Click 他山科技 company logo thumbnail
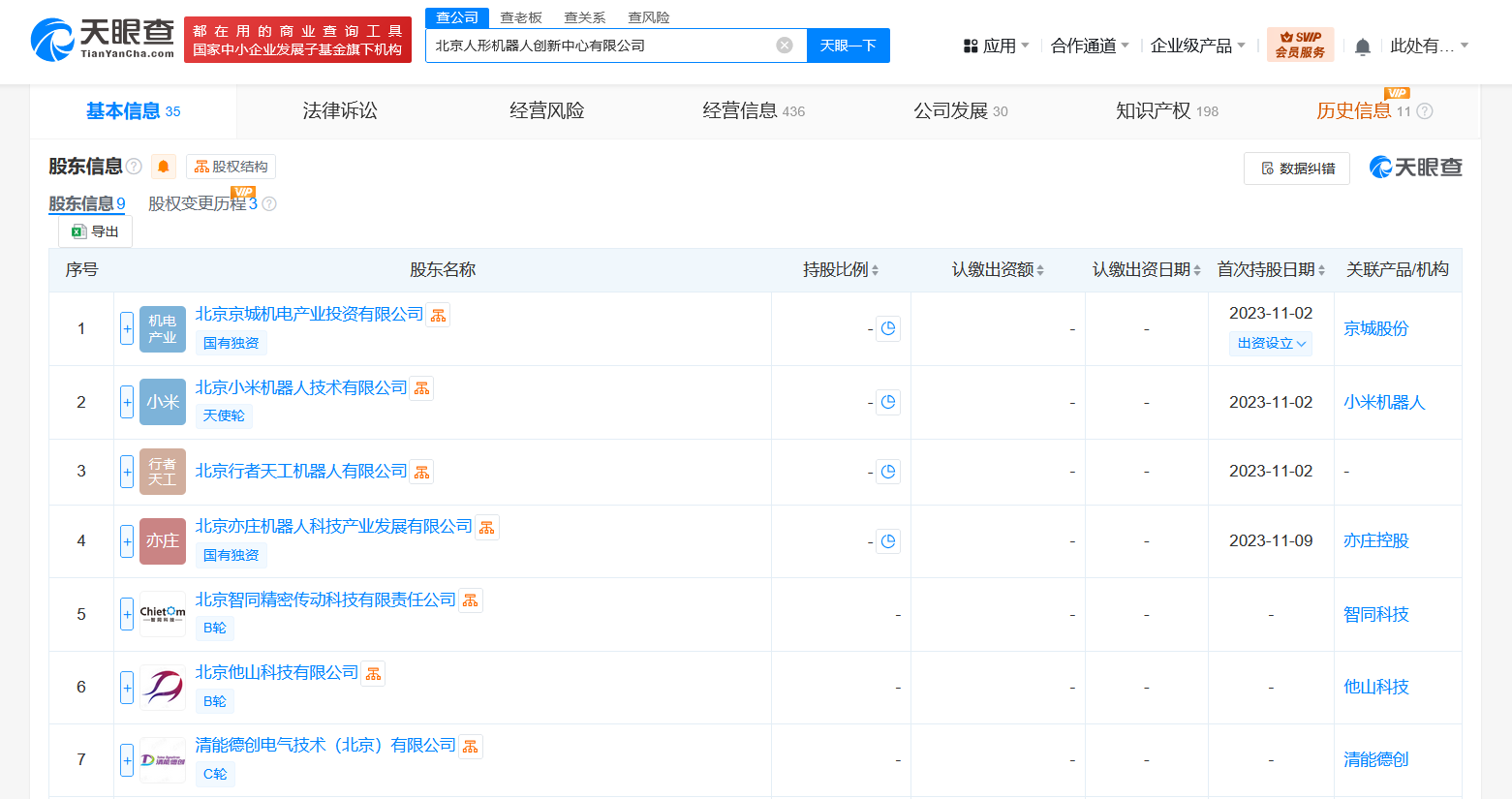 (163, 687)
